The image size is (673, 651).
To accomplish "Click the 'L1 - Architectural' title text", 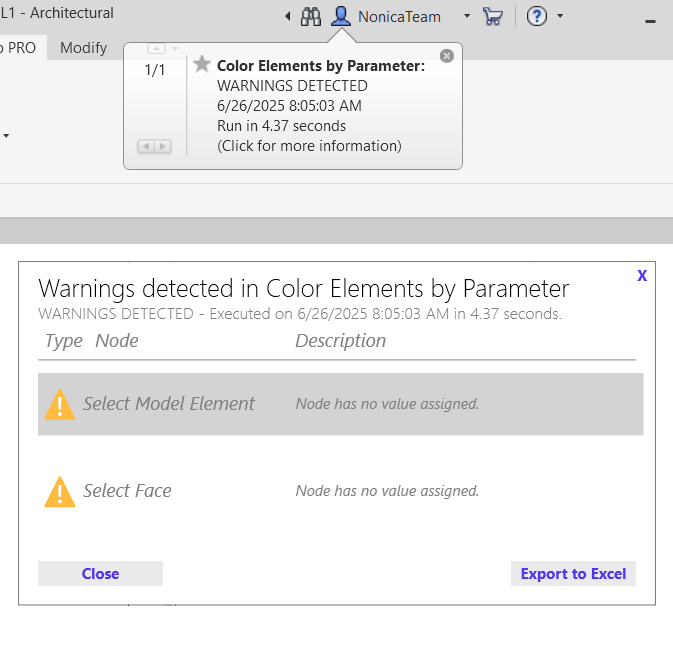I will click(x=57, y=13).
